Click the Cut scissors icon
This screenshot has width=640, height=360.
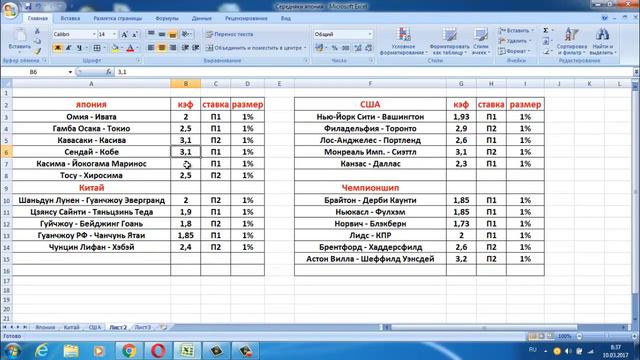tap(37, 31)
